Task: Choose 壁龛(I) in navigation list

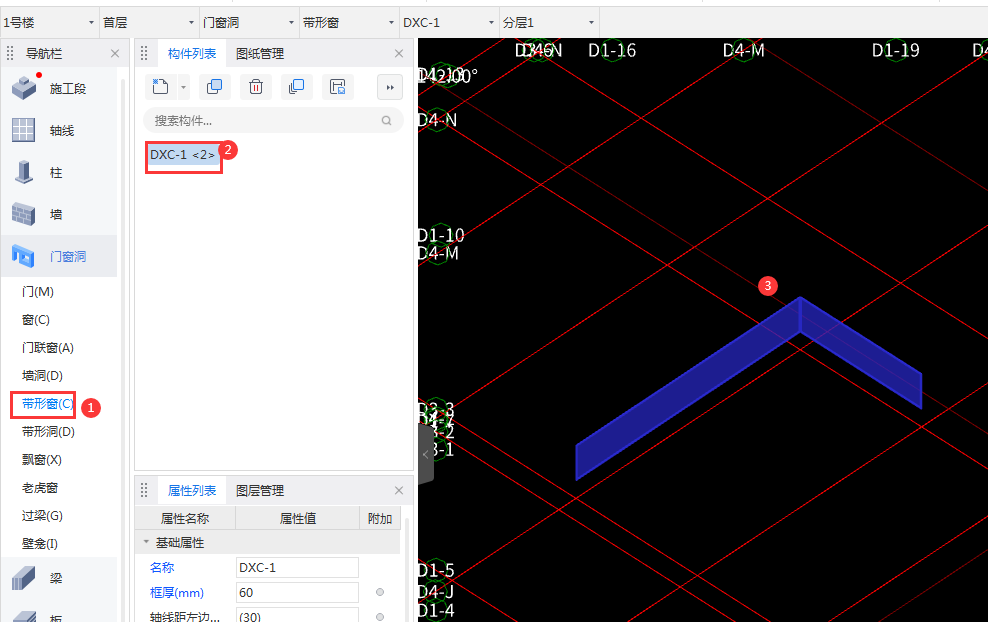Action: pos(40,543)
